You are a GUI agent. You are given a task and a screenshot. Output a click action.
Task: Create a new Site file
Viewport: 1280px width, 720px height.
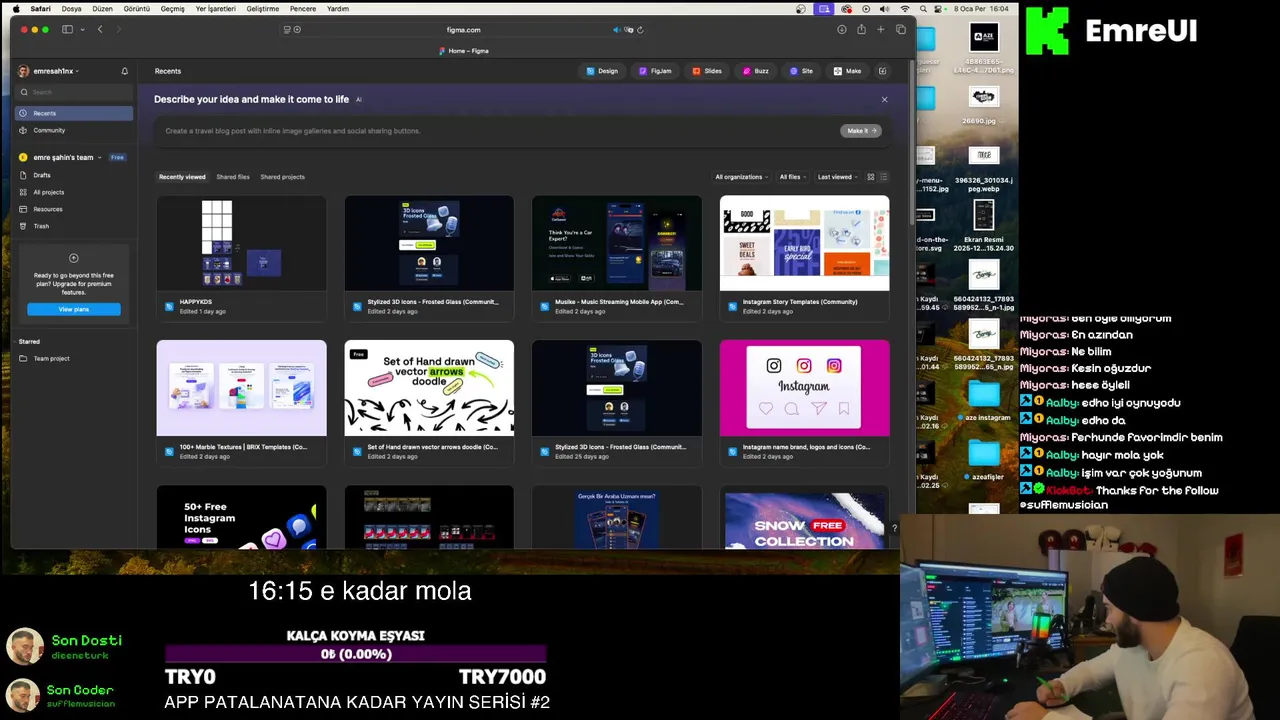pyautogui.click(x=801, y=71)
